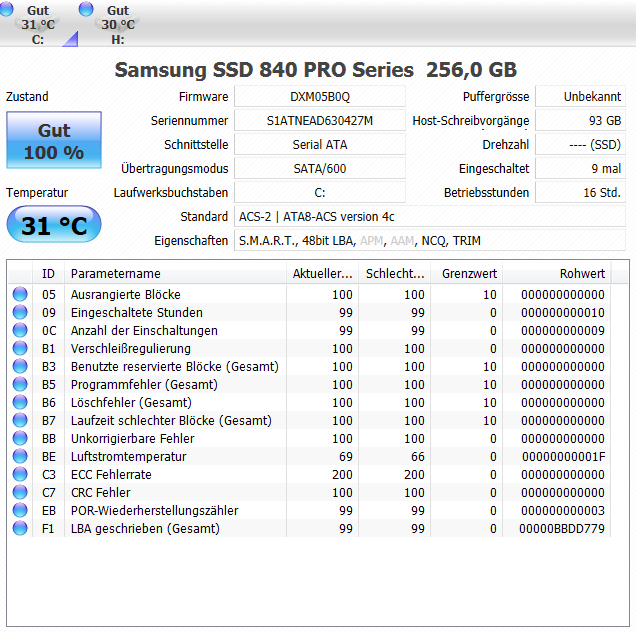
Task: Click status icon of Unkorrigierbare Fehler row
Action: [20, 438]
